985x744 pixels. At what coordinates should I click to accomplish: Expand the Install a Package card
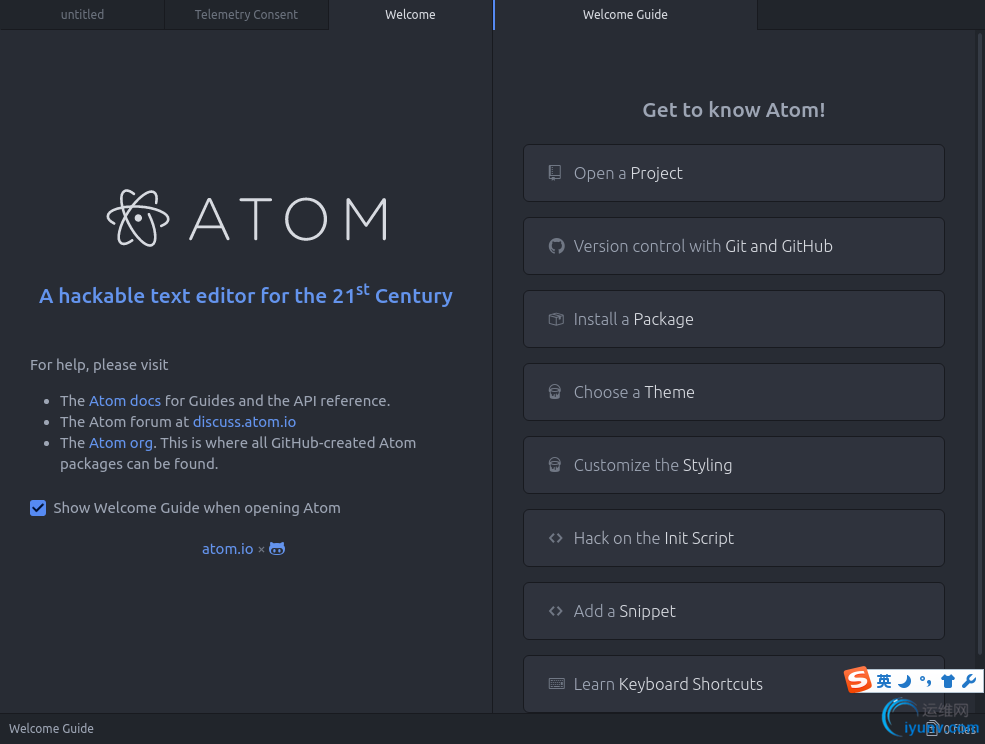pyautogui.click(x=734, y=319)
